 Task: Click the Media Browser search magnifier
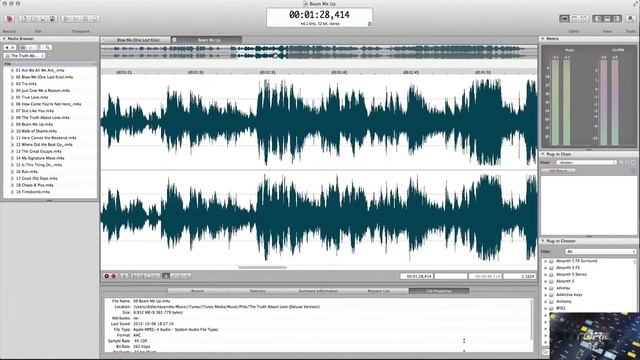tap(48, 47)
